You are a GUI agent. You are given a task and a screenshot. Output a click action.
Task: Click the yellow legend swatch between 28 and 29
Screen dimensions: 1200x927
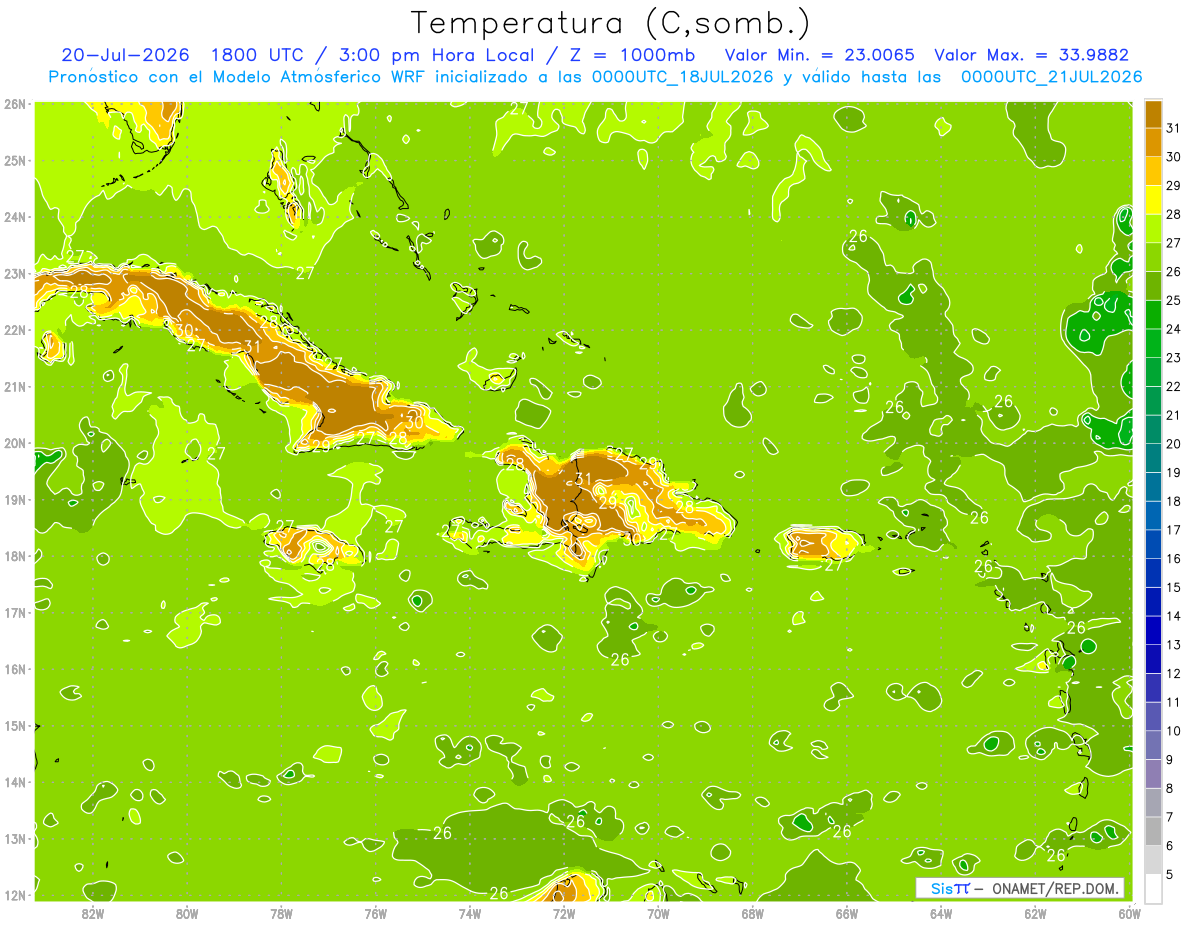pyautogui.click(x=1153, y=200)
